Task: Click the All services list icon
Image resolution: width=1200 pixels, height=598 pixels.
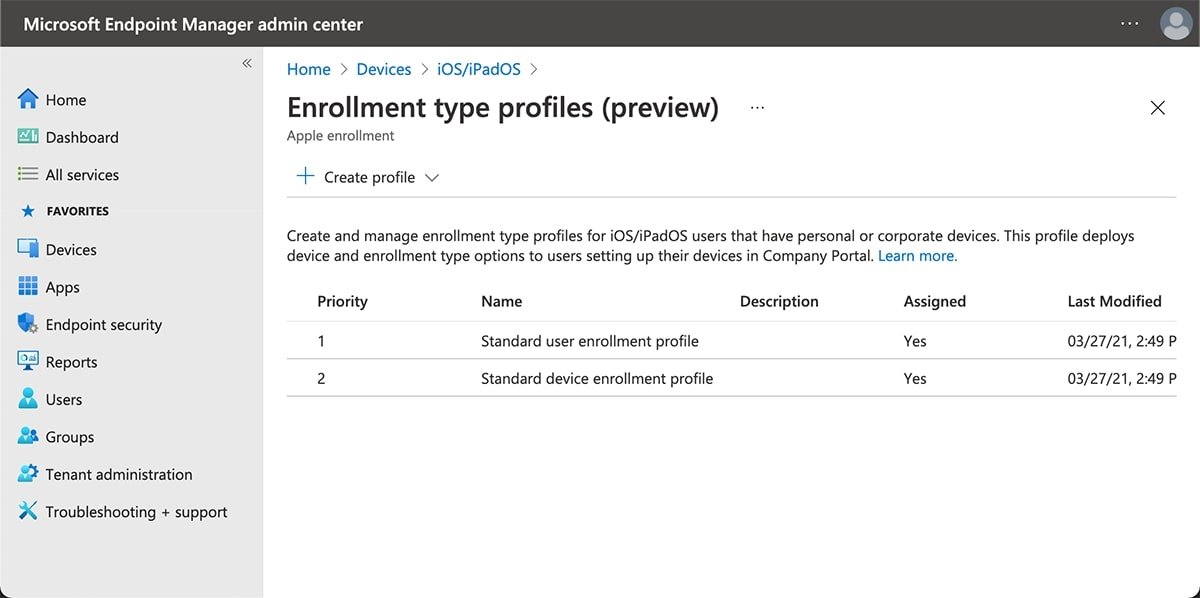Action: click(x=28, y=174)
